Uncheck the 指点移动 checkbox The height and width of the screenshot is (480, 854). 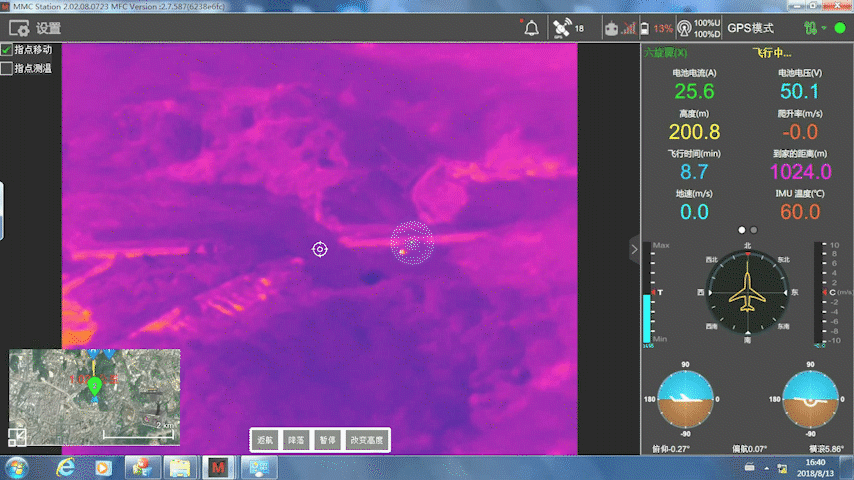pyautogui.click(x=7, y=49)
